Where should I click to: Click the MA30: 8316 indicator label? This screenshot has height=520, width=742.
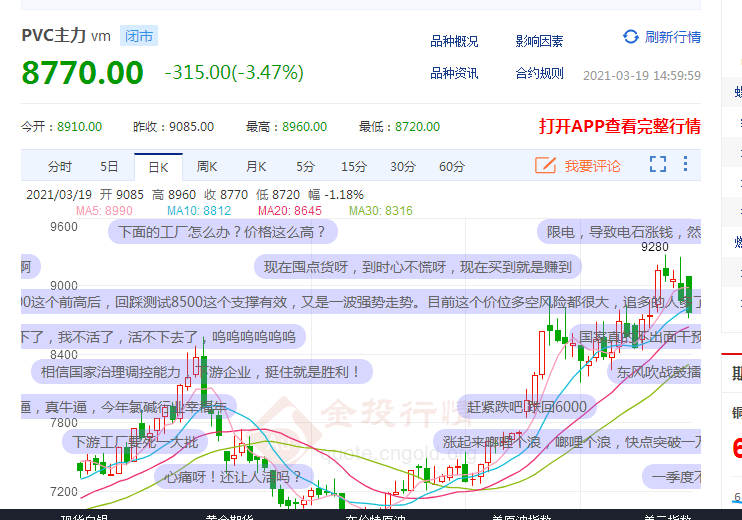(380, 211)
